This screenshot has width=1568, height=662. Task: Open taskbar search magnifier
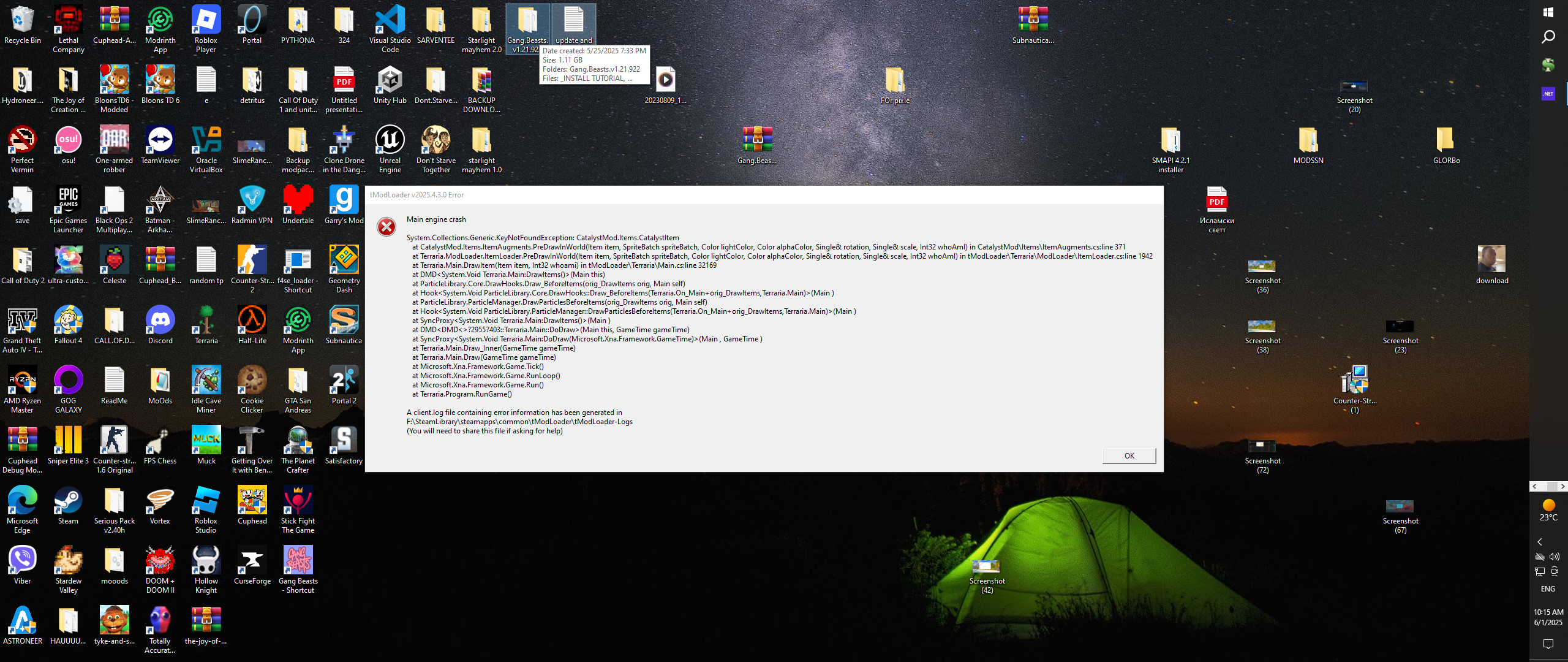(x=1548, y=37)
